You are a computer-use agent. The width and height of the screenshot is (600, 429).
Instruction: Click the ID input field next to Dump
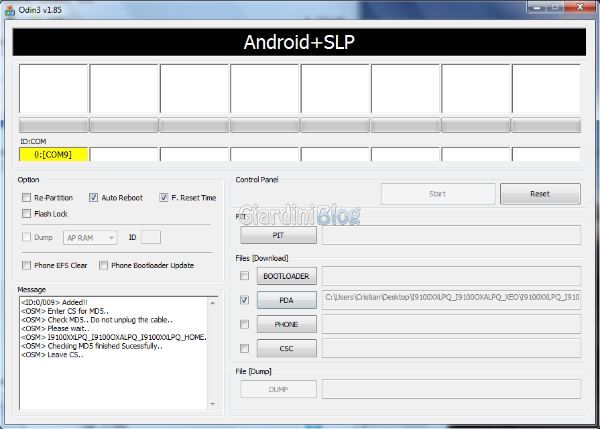pyautogui.click(x=151, y=237)
